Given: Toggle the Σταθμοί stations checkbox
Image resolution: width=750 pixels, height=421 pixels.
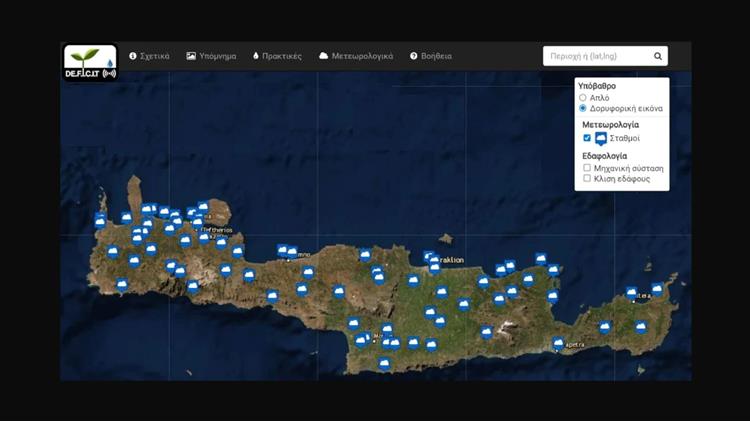Looking at the screenshot, I should pyautogui.click(x=587, y=138).
